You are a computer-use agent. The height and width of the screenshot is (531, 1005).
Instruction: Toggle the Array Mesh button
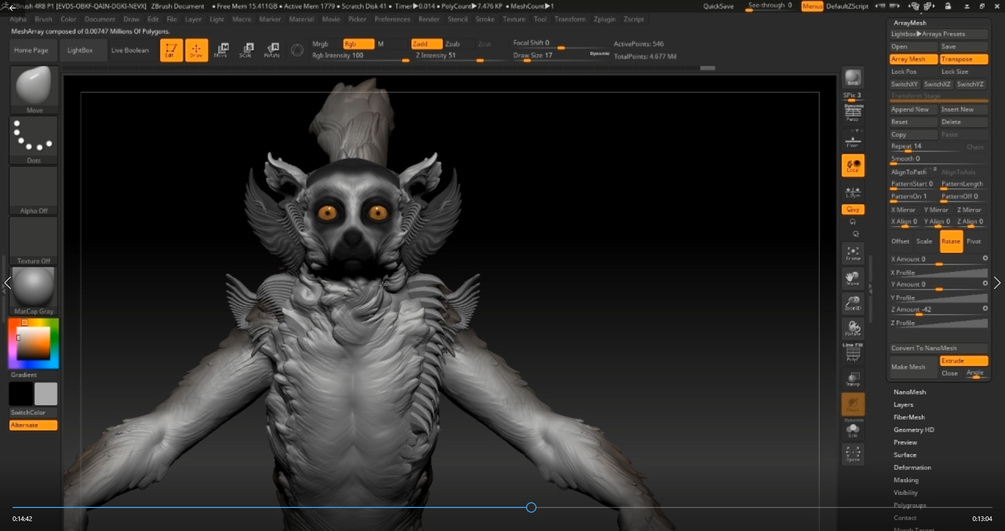(x=913, y=59)
